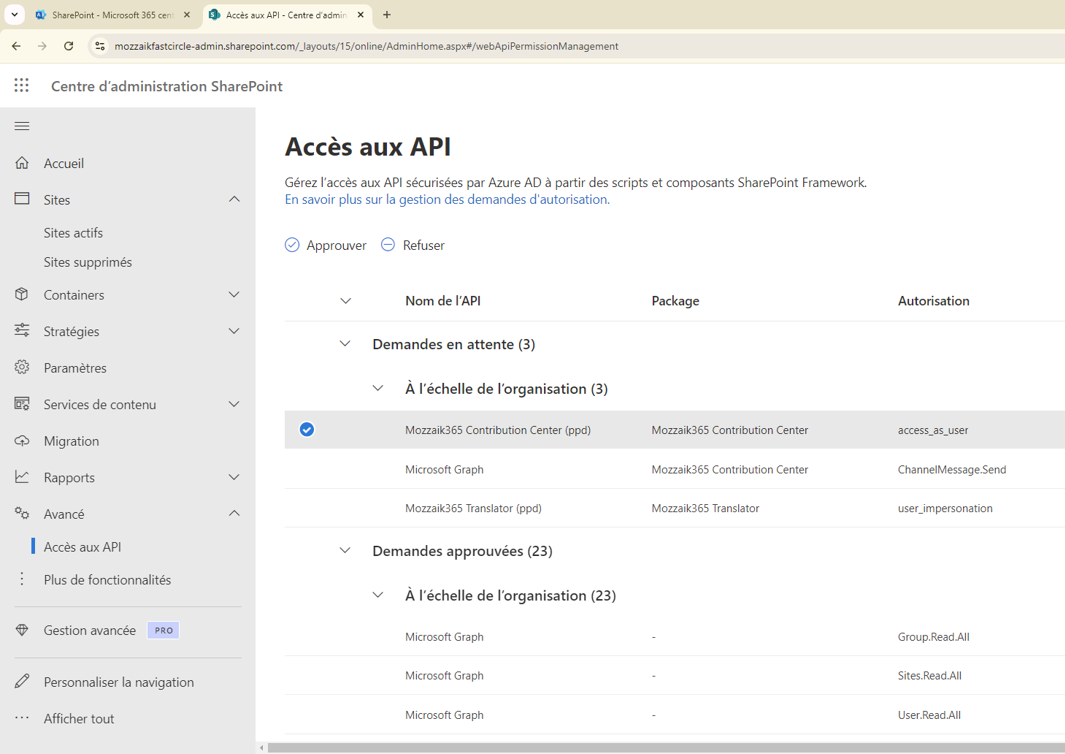Collapse the navigation hamburger menu
1065x754 pixels.
22,126
